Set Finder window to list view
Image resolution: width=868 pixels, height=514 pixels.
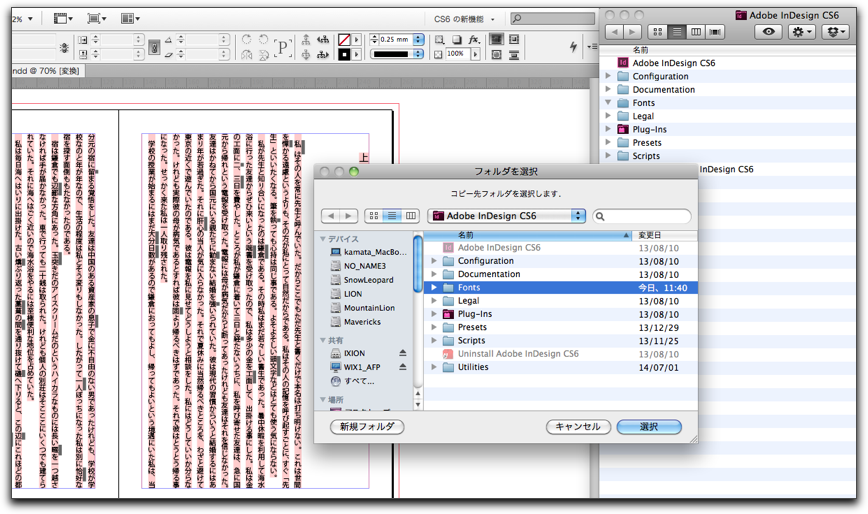[676, 32]
